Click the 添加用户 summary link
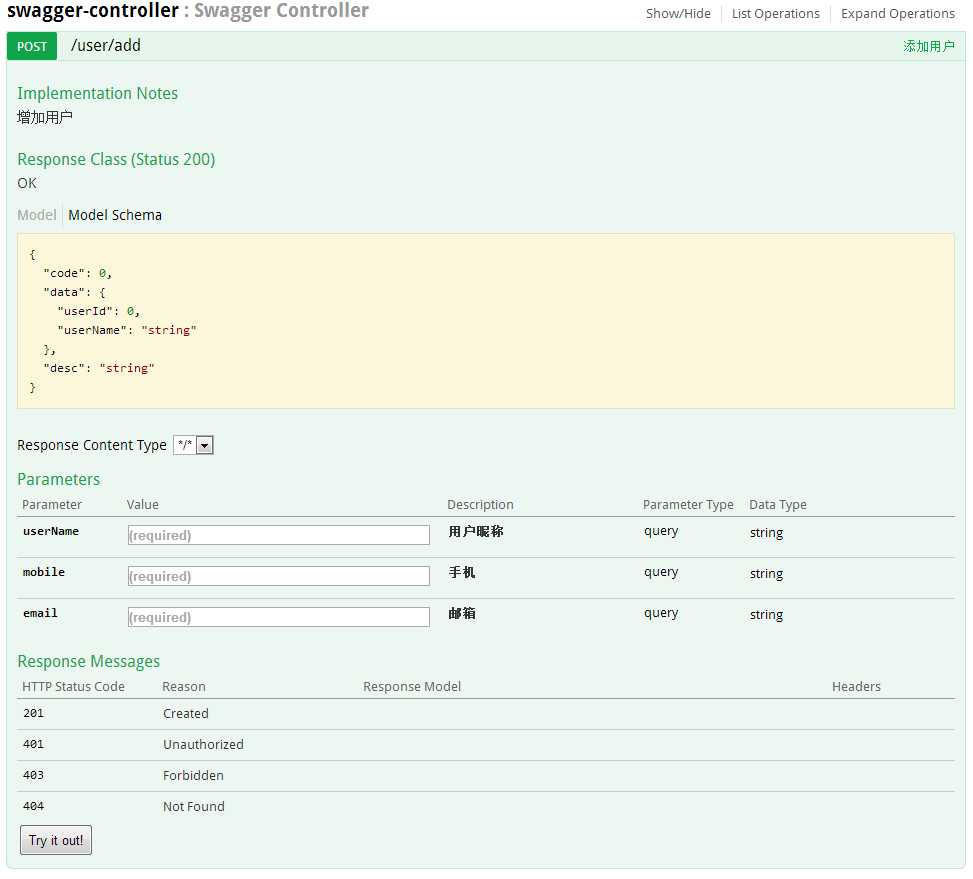973x879 pixels. click(928, 47)
